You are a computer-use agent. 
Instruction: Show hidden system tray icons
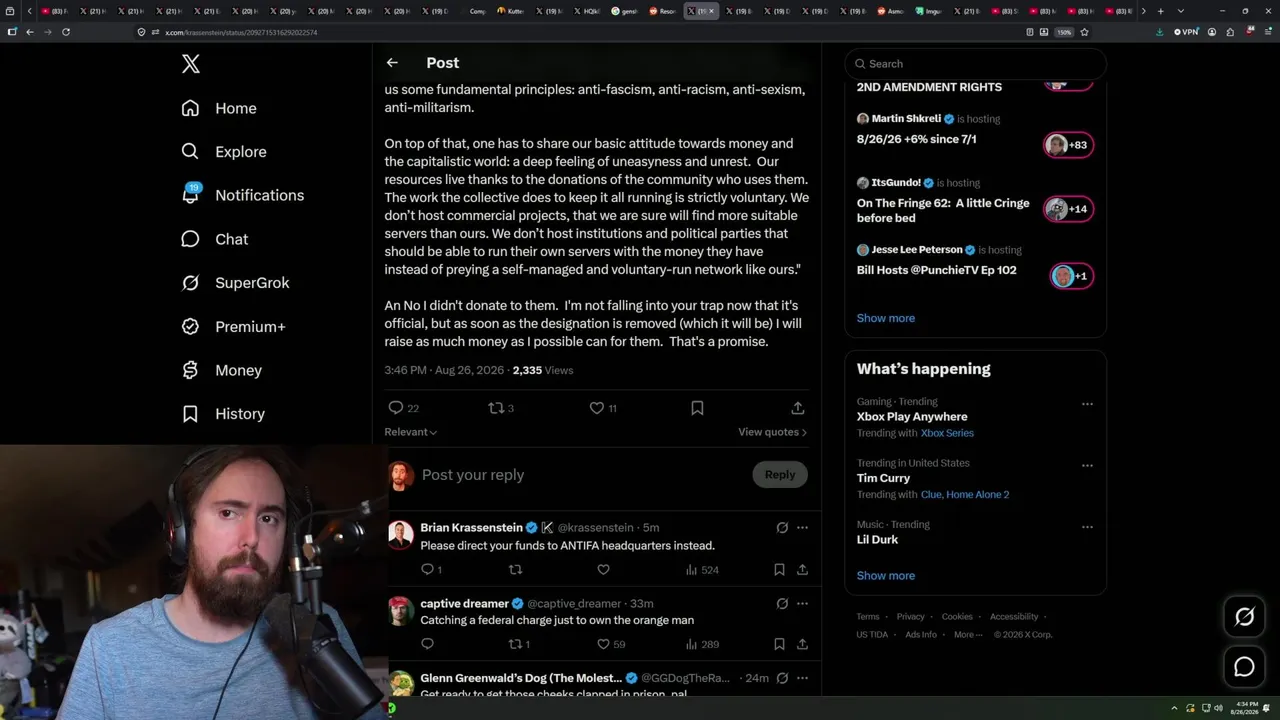[x=1176, y=708]
